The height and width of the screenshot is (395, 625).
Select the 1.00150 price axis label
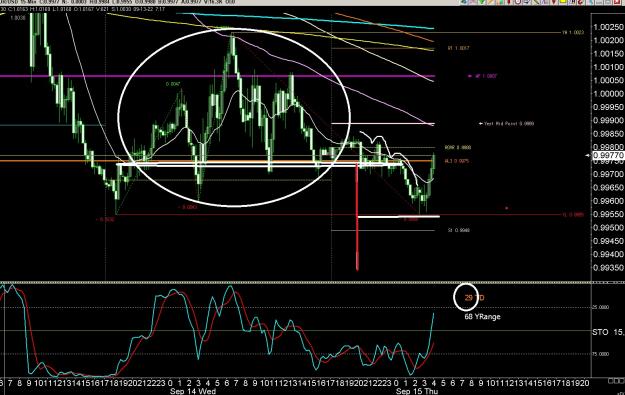click(x=609, y=54)
